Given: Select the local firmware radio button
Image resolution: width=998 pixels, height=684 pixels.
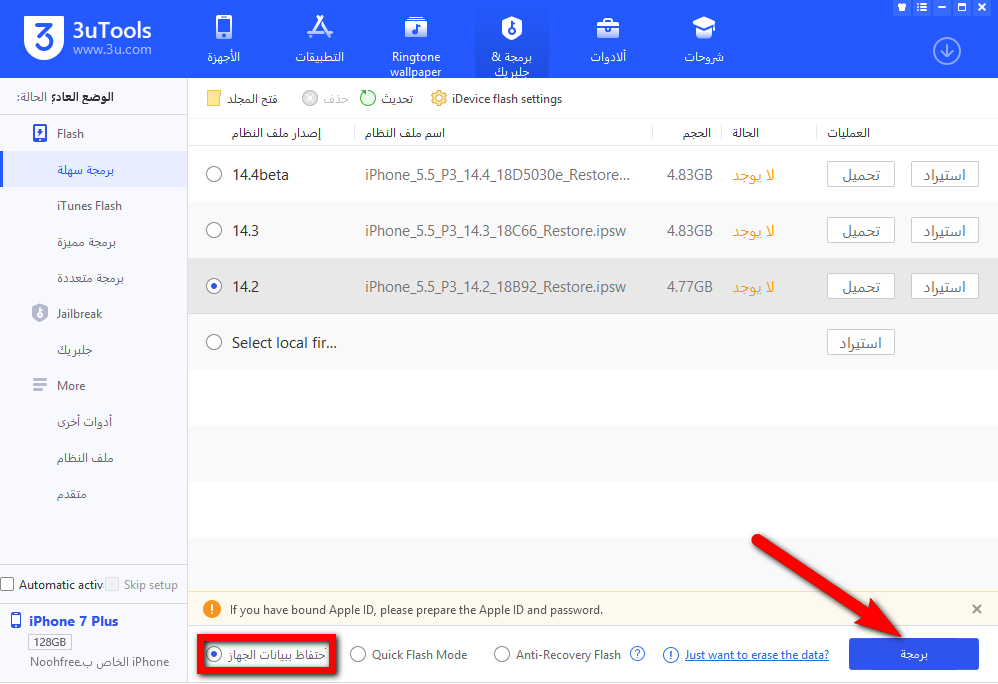Looking at the screenshot, I should tap(214, 342).
